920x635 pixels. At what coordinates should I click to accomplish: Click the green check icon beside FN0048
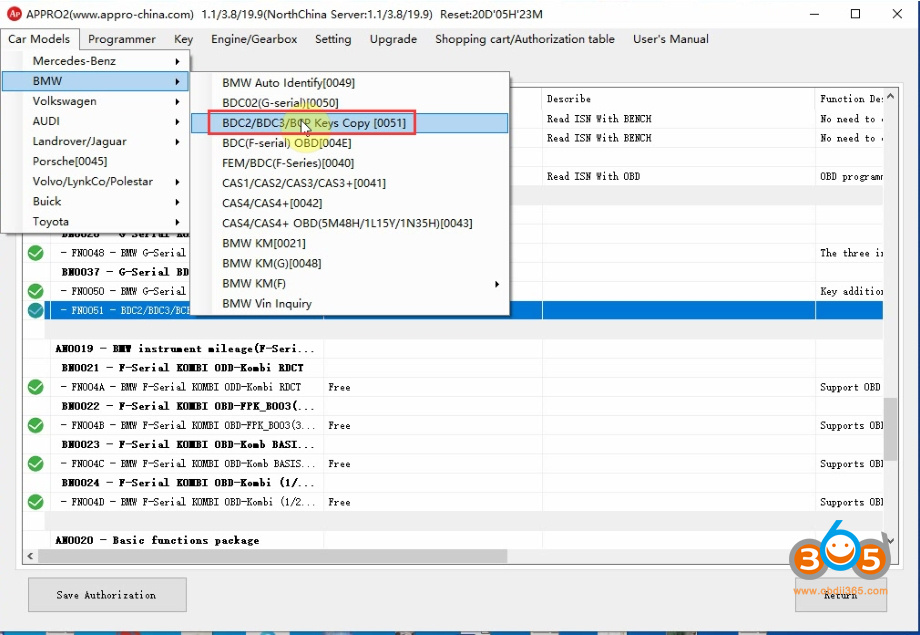point(36,253)
